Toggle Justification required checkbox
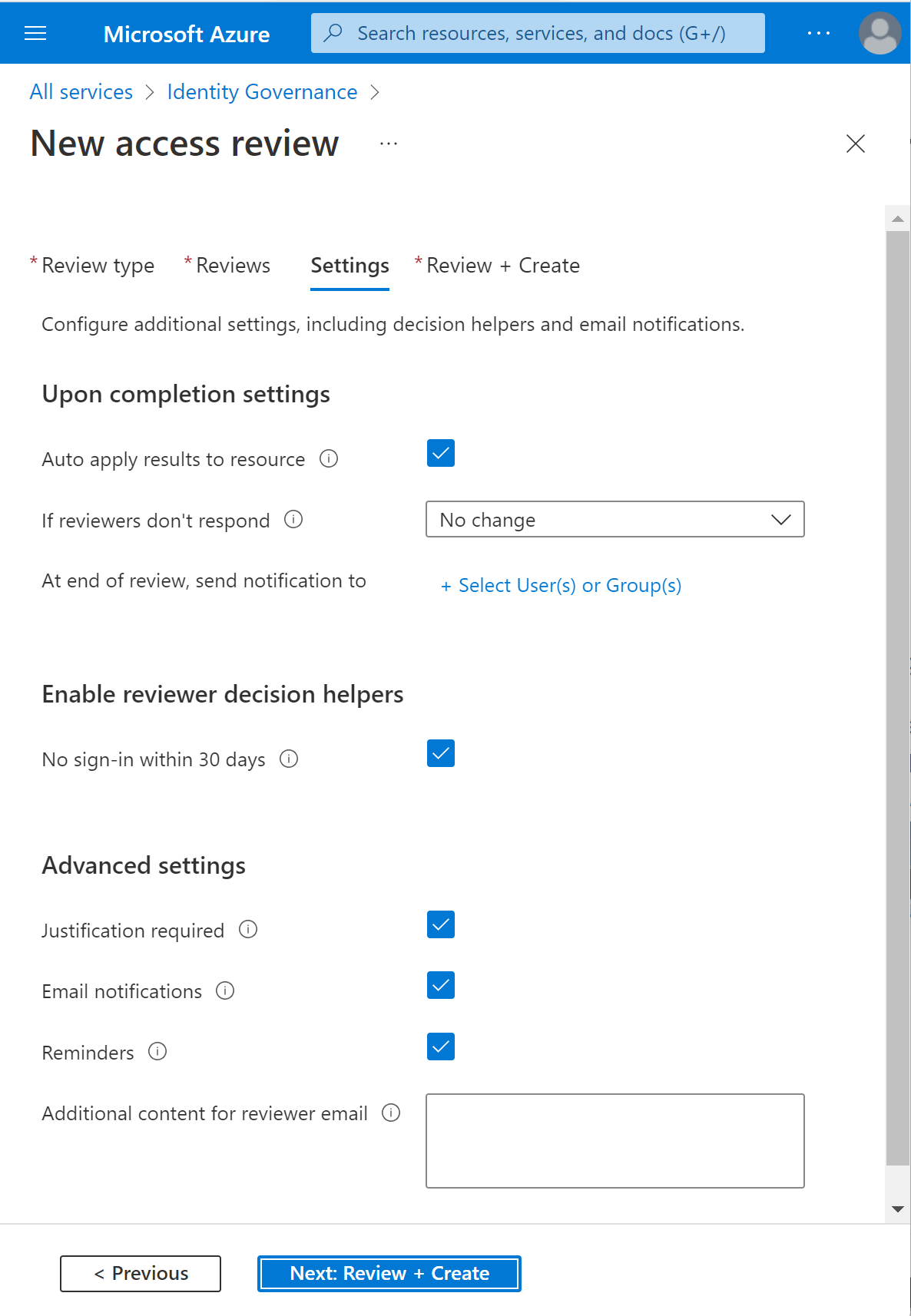The image size is (911, 1316). [x=441, y=924]
